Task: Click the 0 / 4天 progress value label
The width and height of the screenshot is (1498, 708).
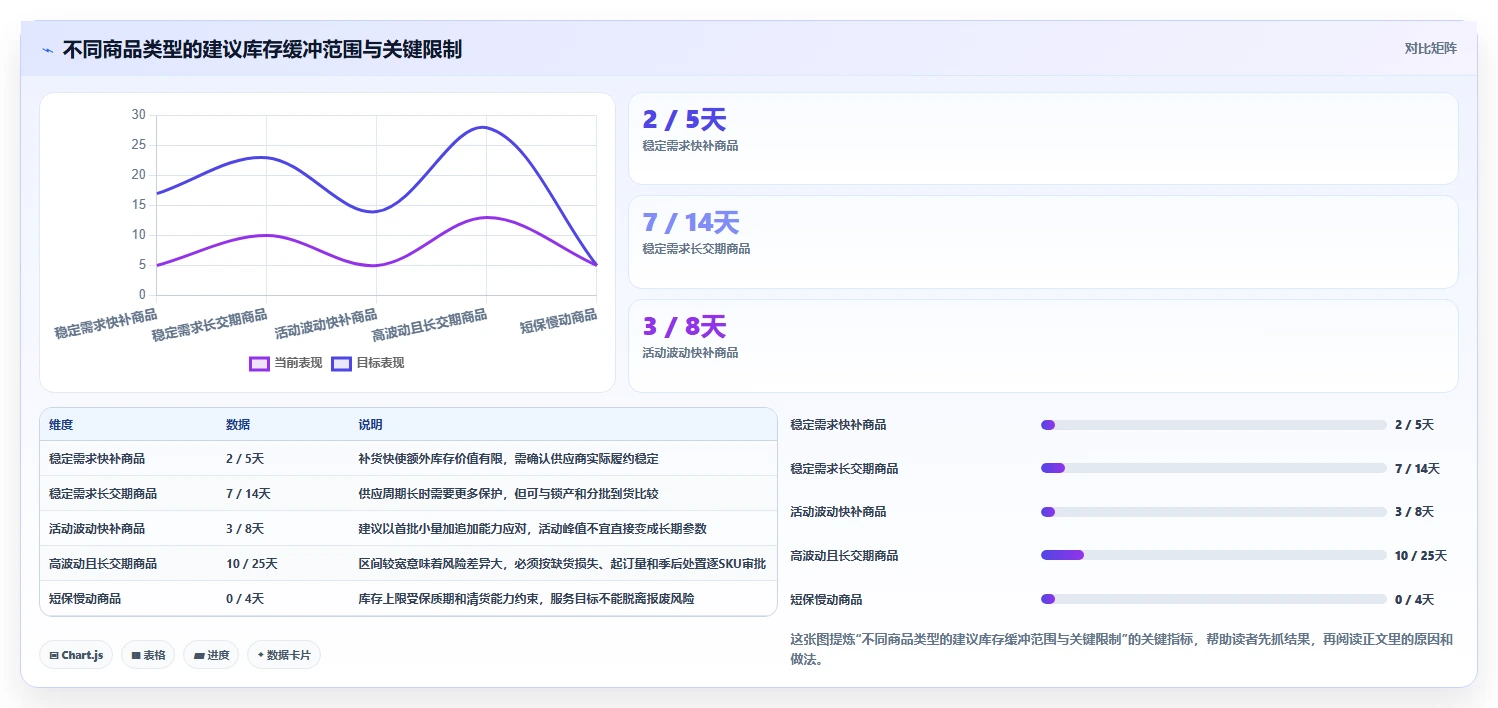Action: [x=1414, y=600]
